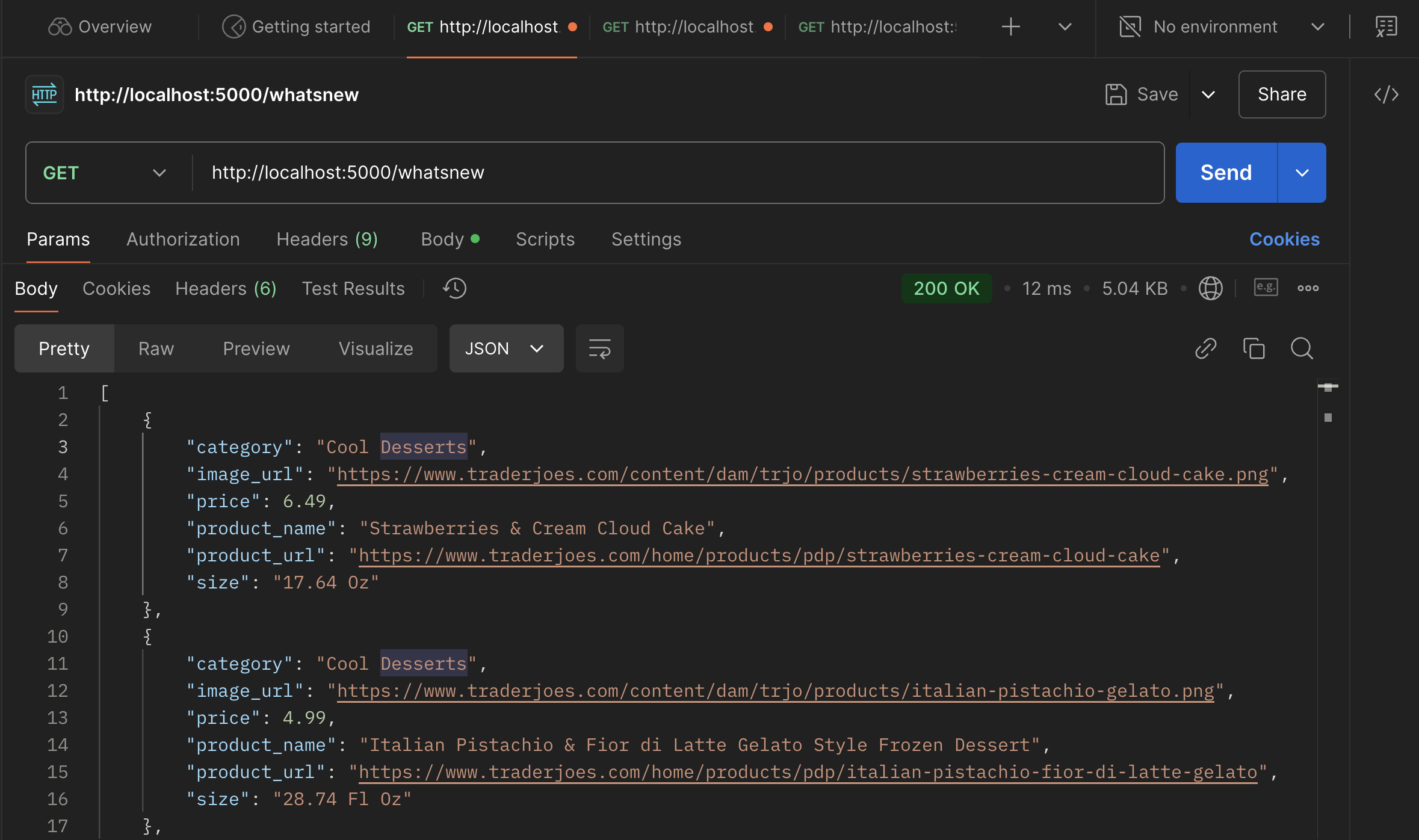Open response history clock icon
This screenshot has height=840, width=1419.
coord(455,288)
